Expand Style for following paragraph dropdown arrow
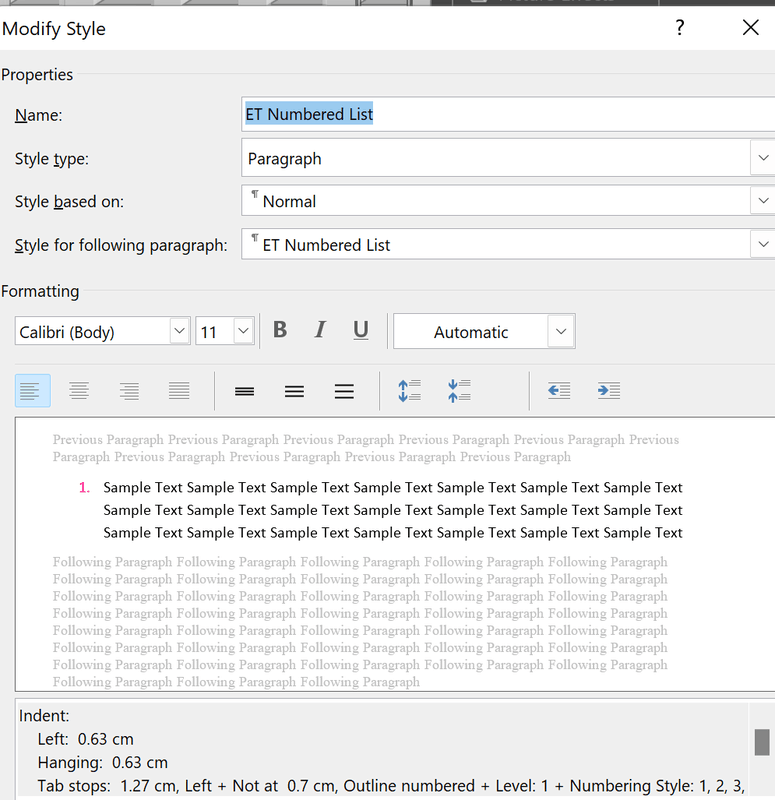Screen dimensions: 775x800 (x=763, y=244)
